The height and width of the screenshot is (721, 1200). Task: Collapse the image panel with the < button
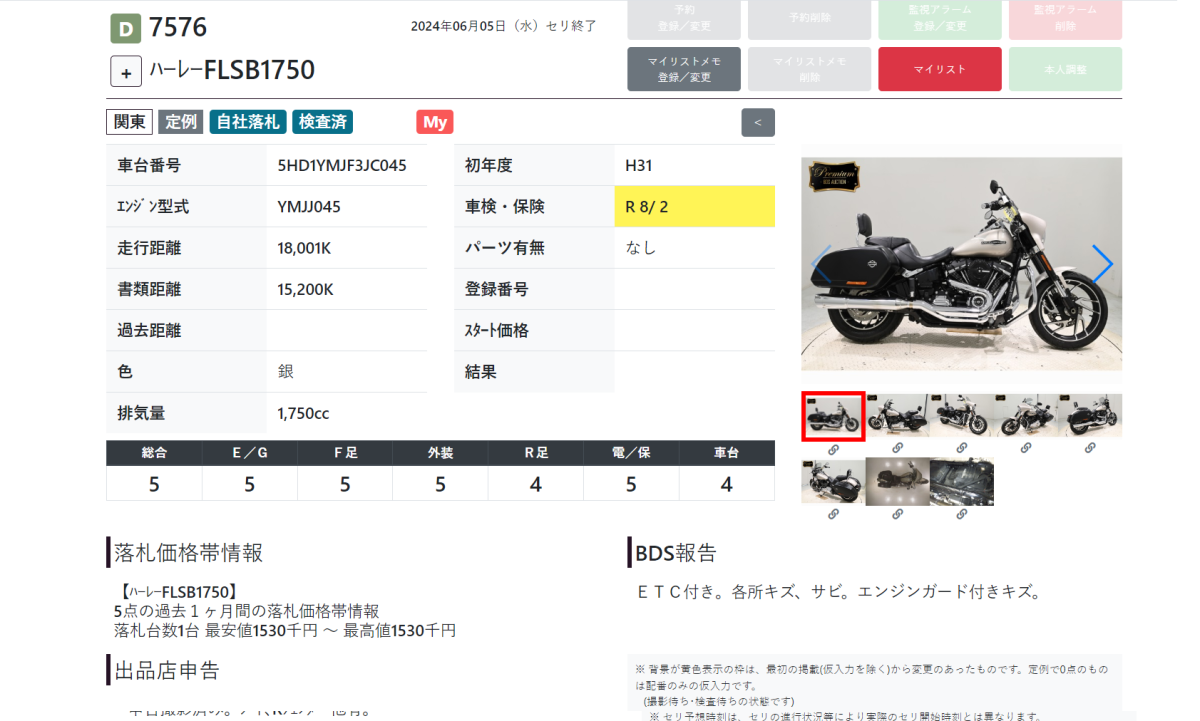[758, 122]
